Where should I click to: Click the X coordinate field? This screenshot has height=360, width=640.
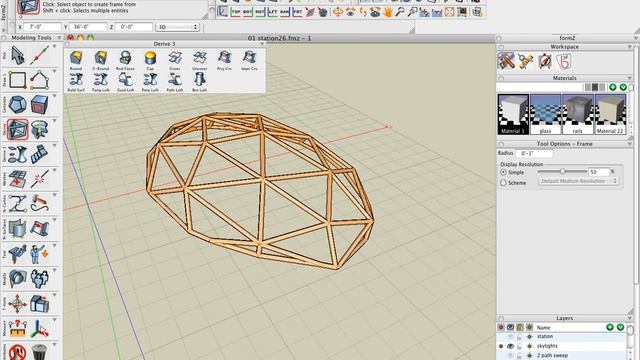(42, 27)
